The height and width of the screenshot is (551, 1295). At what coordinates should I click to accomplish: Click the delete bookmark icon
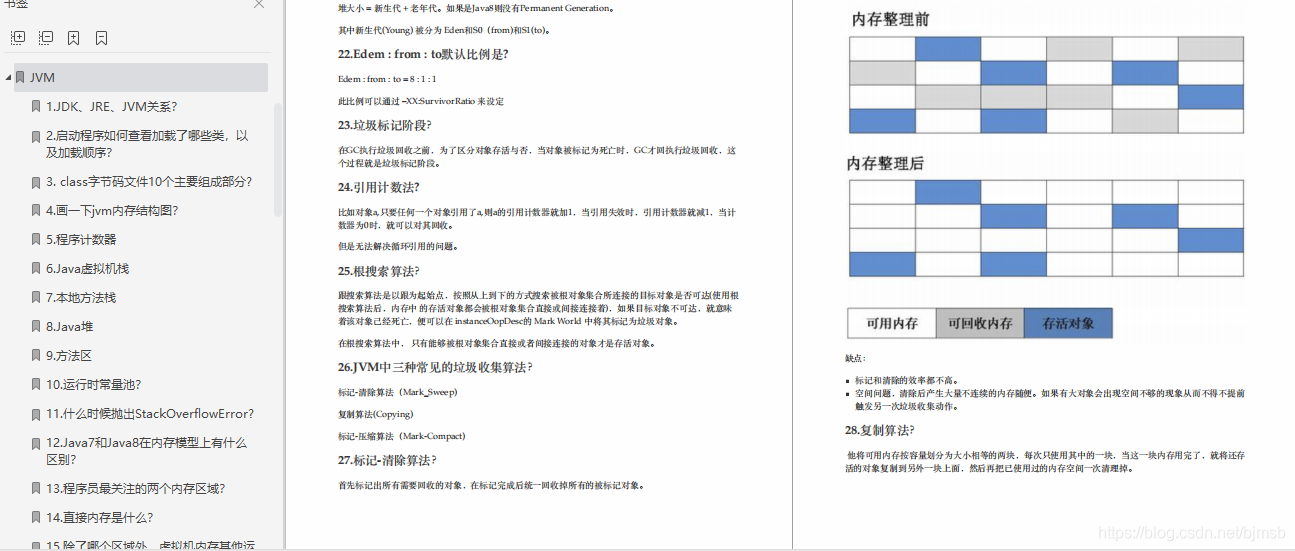(x=102, y=38)
